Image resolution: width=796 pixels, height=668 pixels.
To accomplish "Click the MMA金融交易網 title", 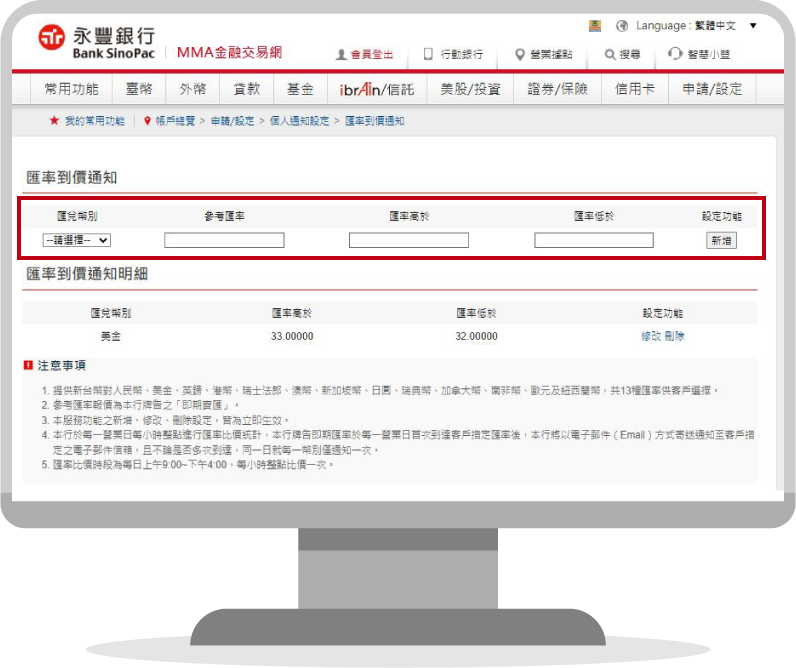I will pyautogui.click(x=229, y=52).
